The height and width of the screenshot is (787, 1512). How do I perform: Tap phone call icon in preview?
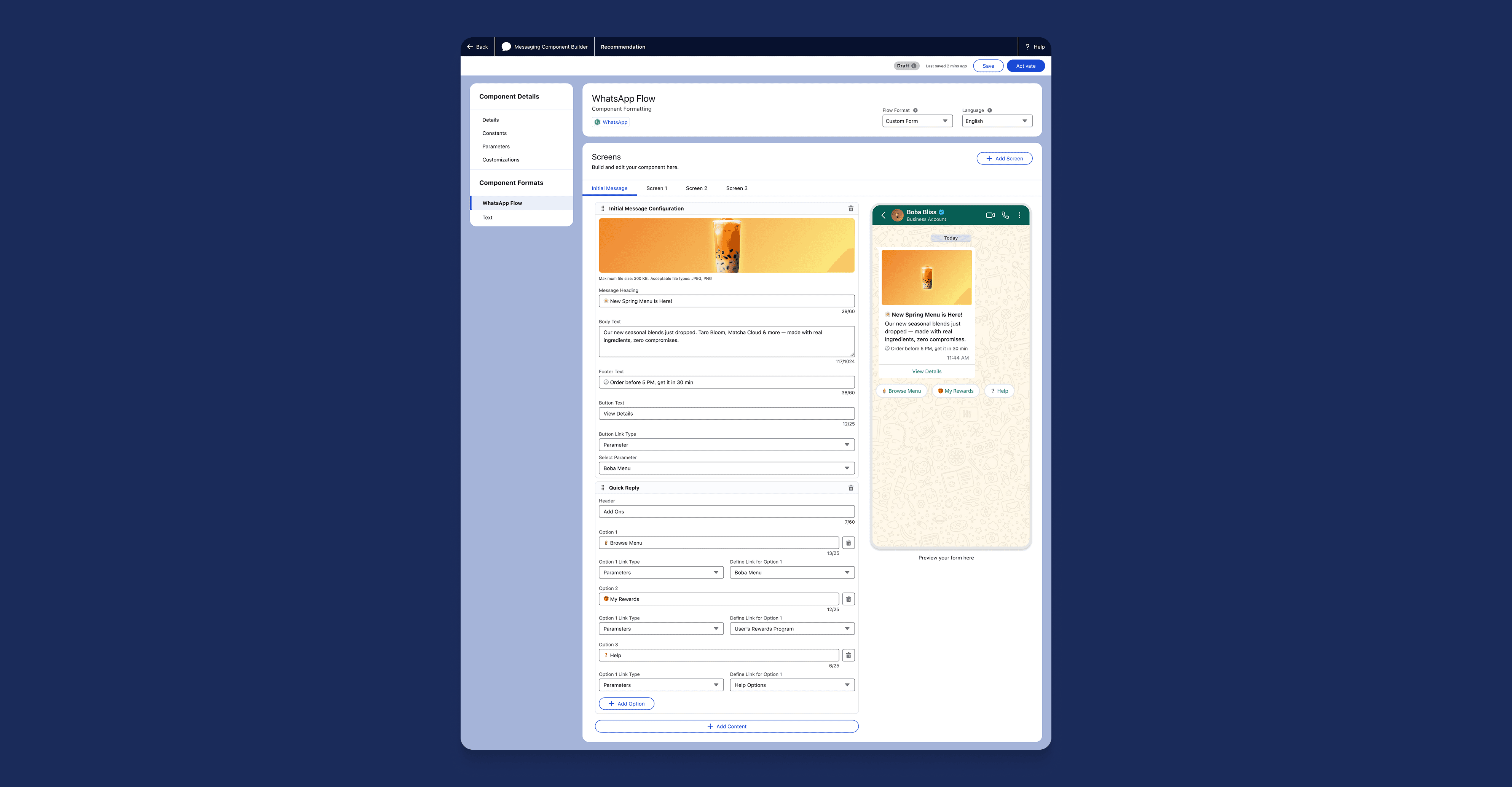pyautogui.click(x=1005, y=215)
